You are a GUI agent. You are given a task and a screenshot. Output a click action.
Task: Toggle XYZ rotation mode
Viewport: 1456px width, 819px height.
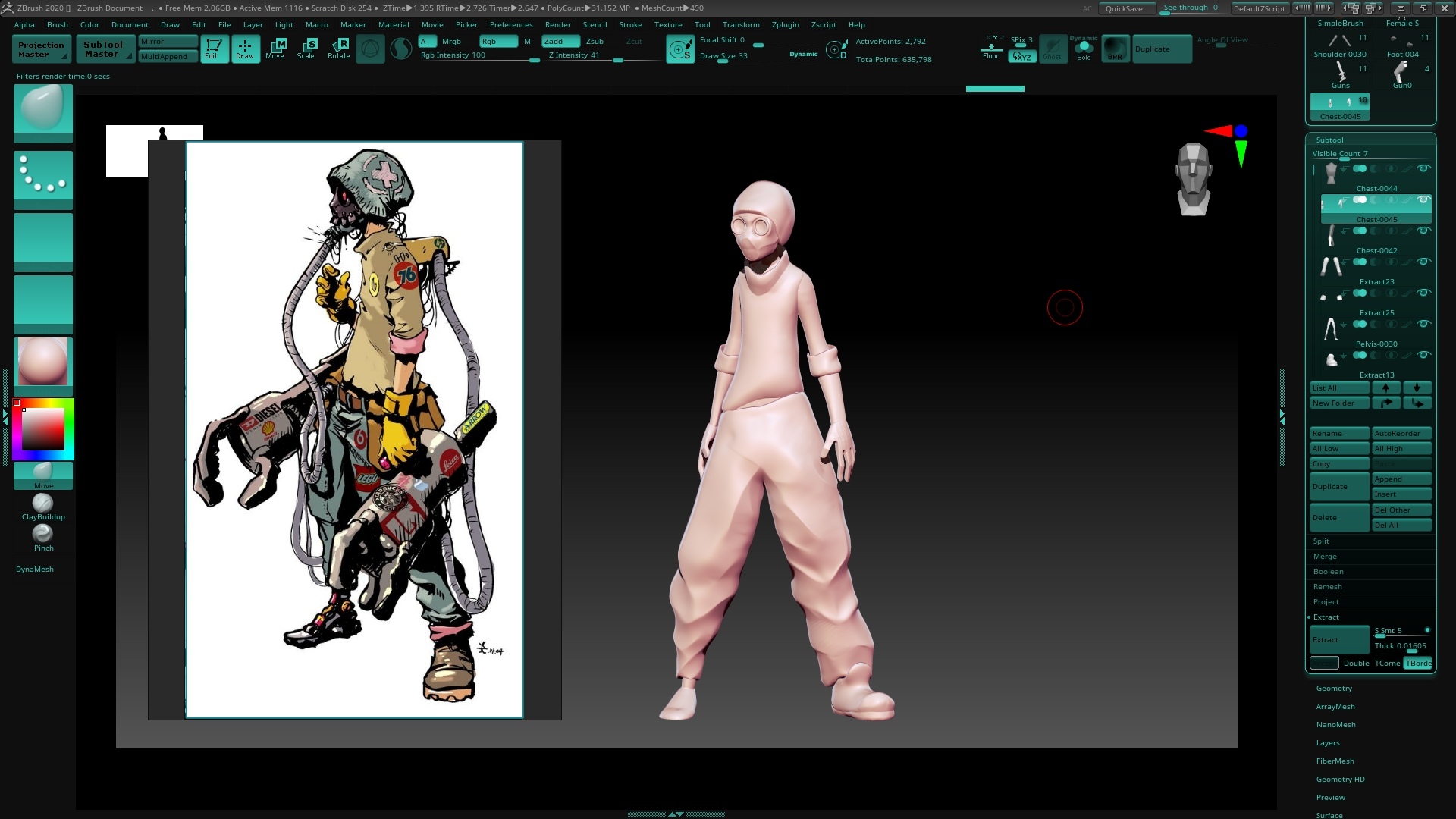(1022, 57)
